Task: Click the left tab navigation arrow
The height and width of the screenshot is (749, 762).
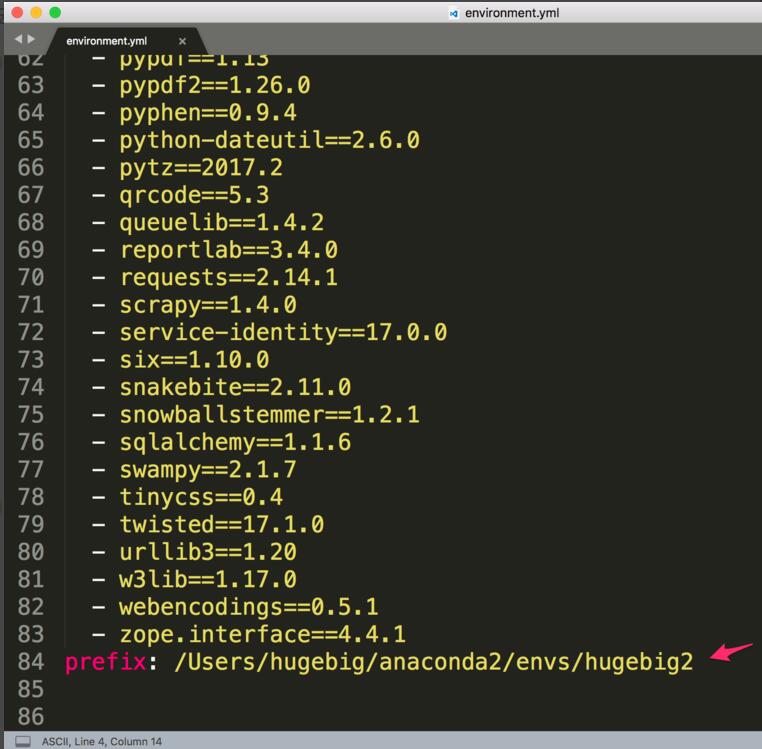Action: 17,41
